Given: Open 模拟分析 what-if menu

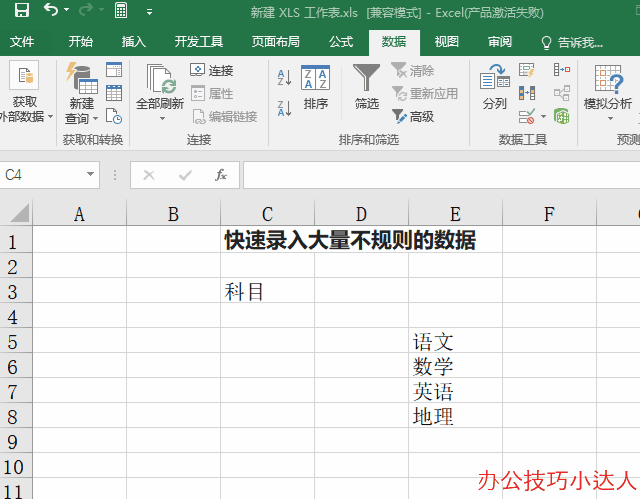Looking at the screenshot, I should click(x=608, y=92).
